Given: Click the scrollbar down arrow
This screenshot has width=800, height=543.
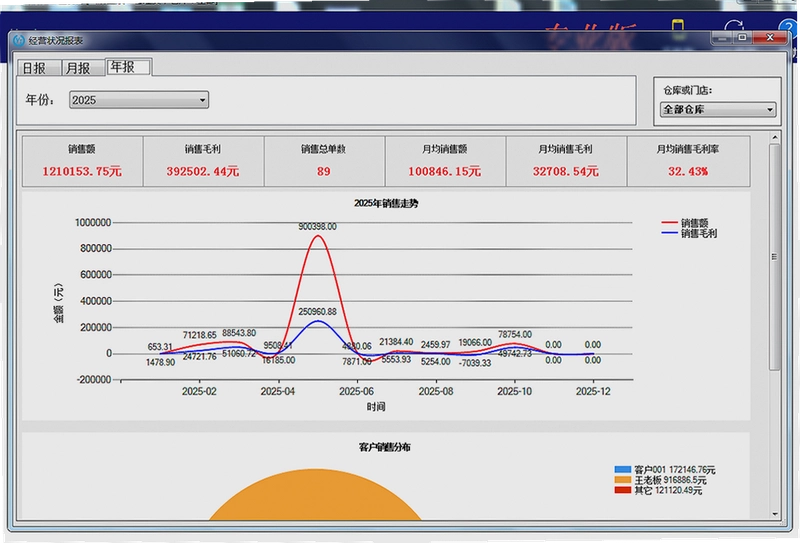Looking at the screenshot, I should [775, 514].
